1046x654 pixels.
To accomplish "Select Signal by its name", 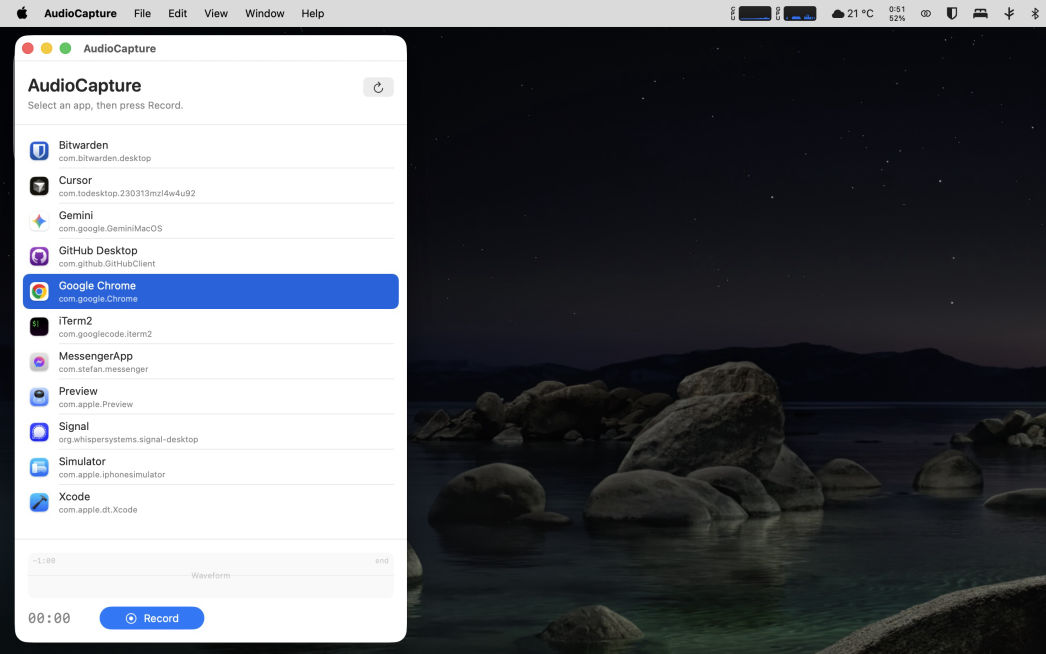I will (73, 426).
